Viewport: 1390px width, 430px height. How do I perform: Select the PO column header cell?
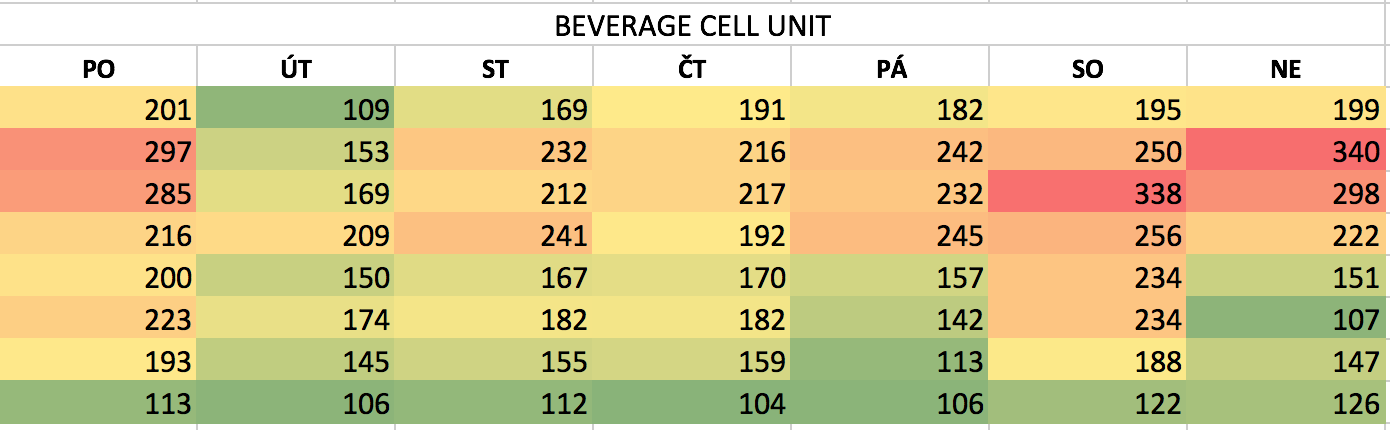pyautogui.click(x=98, y=69)
